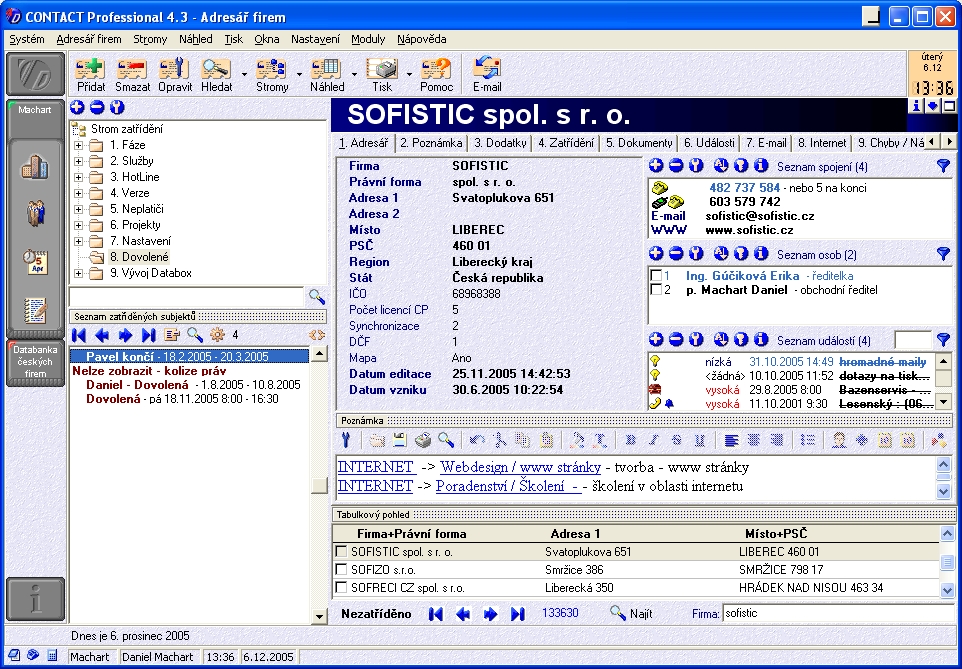Click the Najít button
This screenshot has width=962, height=669.
click(632, 613)
